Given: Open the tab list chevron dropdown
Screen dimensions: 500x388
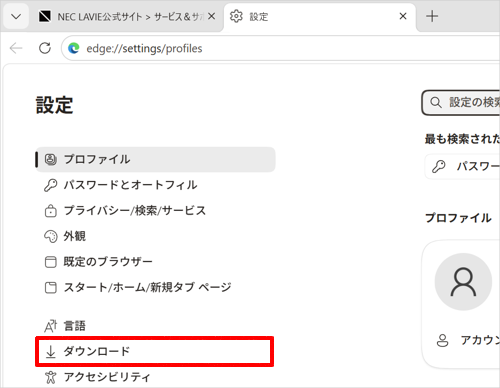Looking at the screenshot, I should pos(16,16).
